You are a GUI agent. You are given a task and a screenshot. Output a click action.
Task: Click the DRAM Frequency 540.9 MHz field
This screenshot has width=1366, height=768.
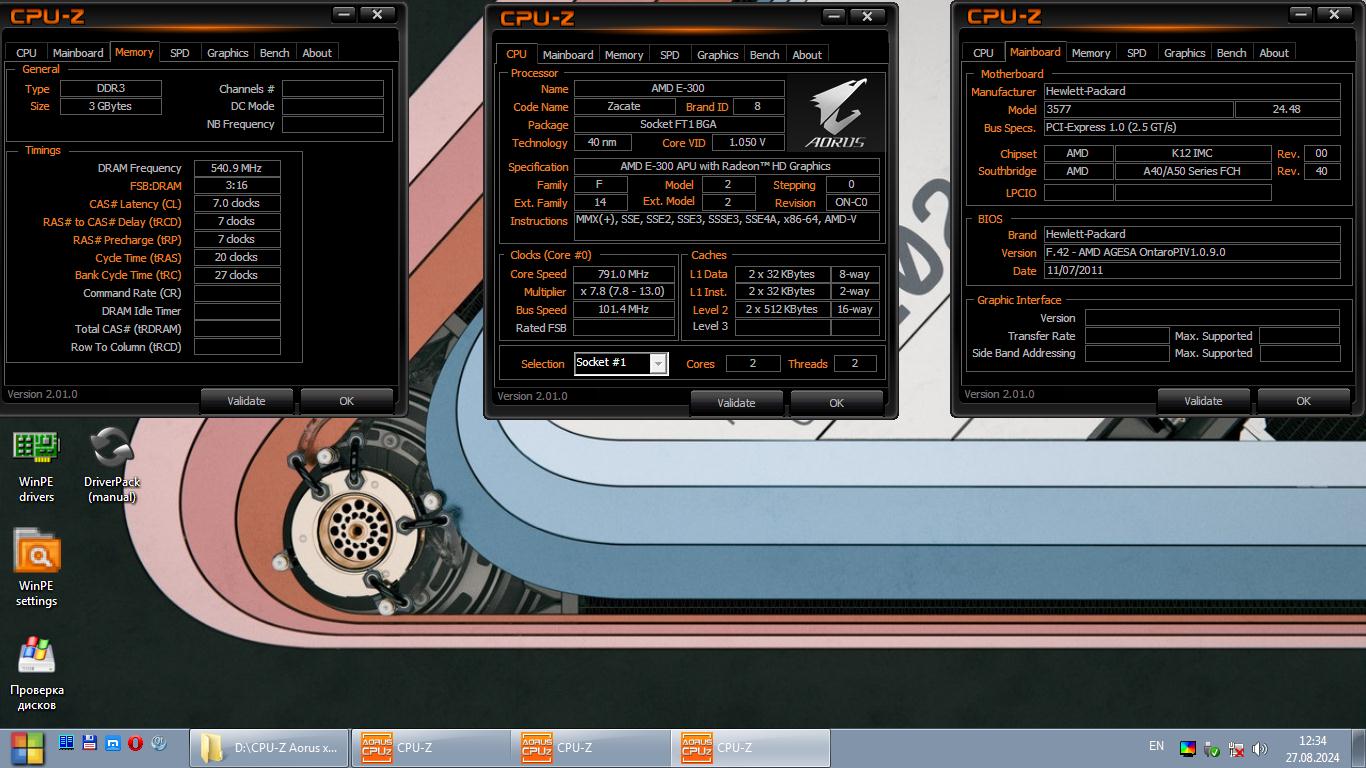pos(237,168)
